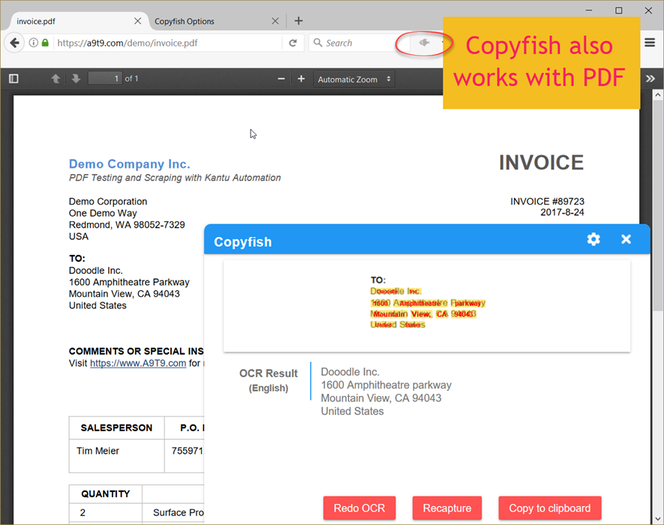The image size is (664, 525).
Task: Click the Copyfish extension icon in the toolbar
Action: [424, 42]
